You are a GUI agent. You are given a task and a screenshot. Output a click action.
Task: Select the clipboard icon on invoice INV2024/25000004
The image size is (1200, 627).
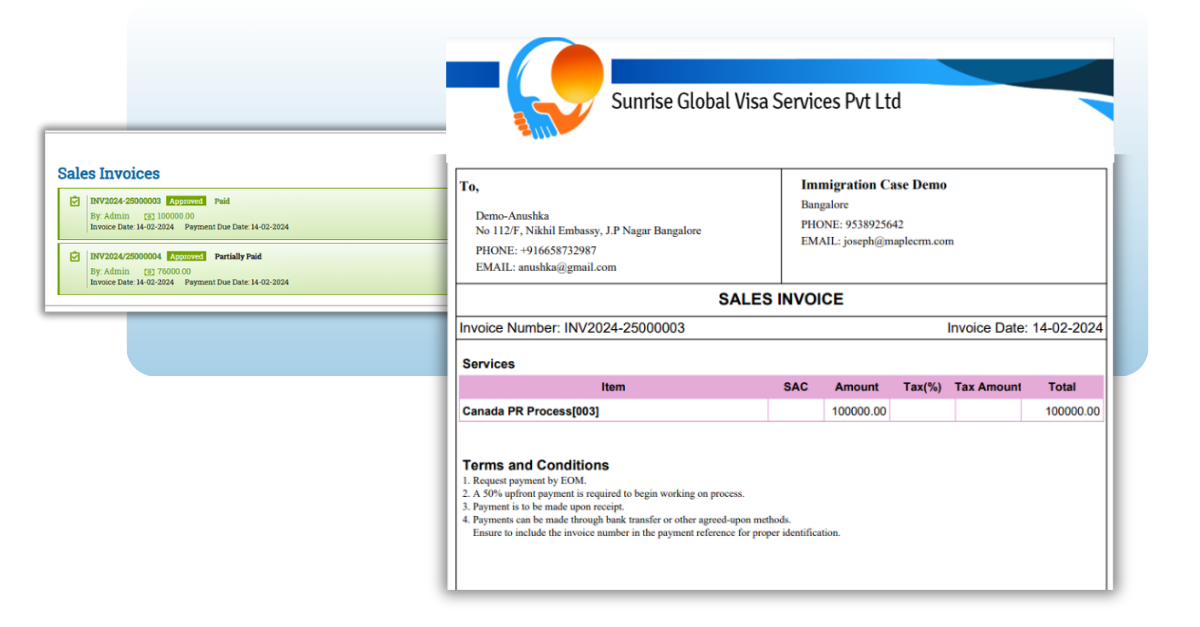point(75,256)
